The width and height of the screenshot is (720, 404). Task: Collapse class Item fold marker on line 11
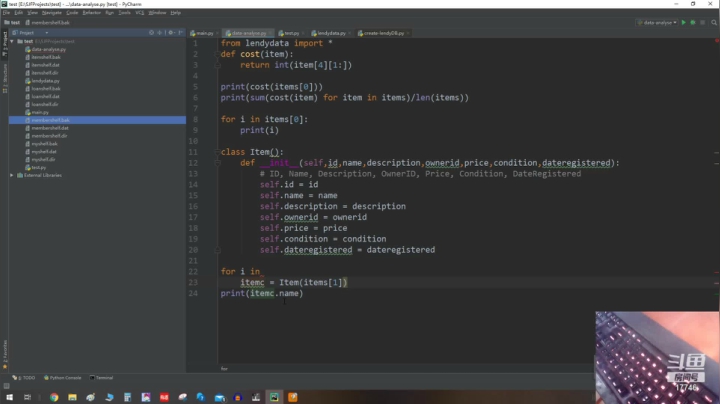(218, 152)
